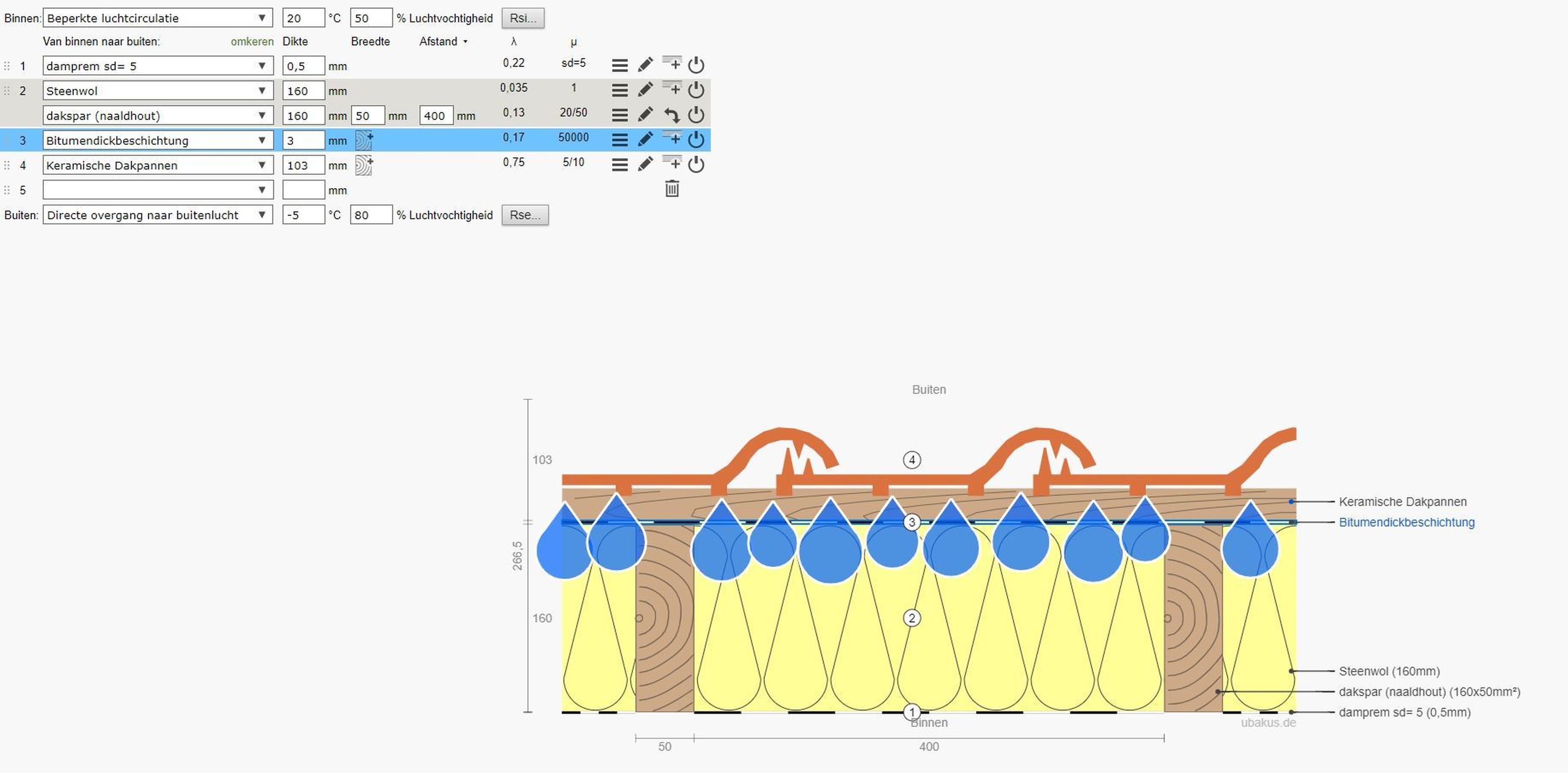Open hamburger menu on dakspar (naaldhout) row
The height and width of the screenshot is (773, 1568).
(620, 115)
